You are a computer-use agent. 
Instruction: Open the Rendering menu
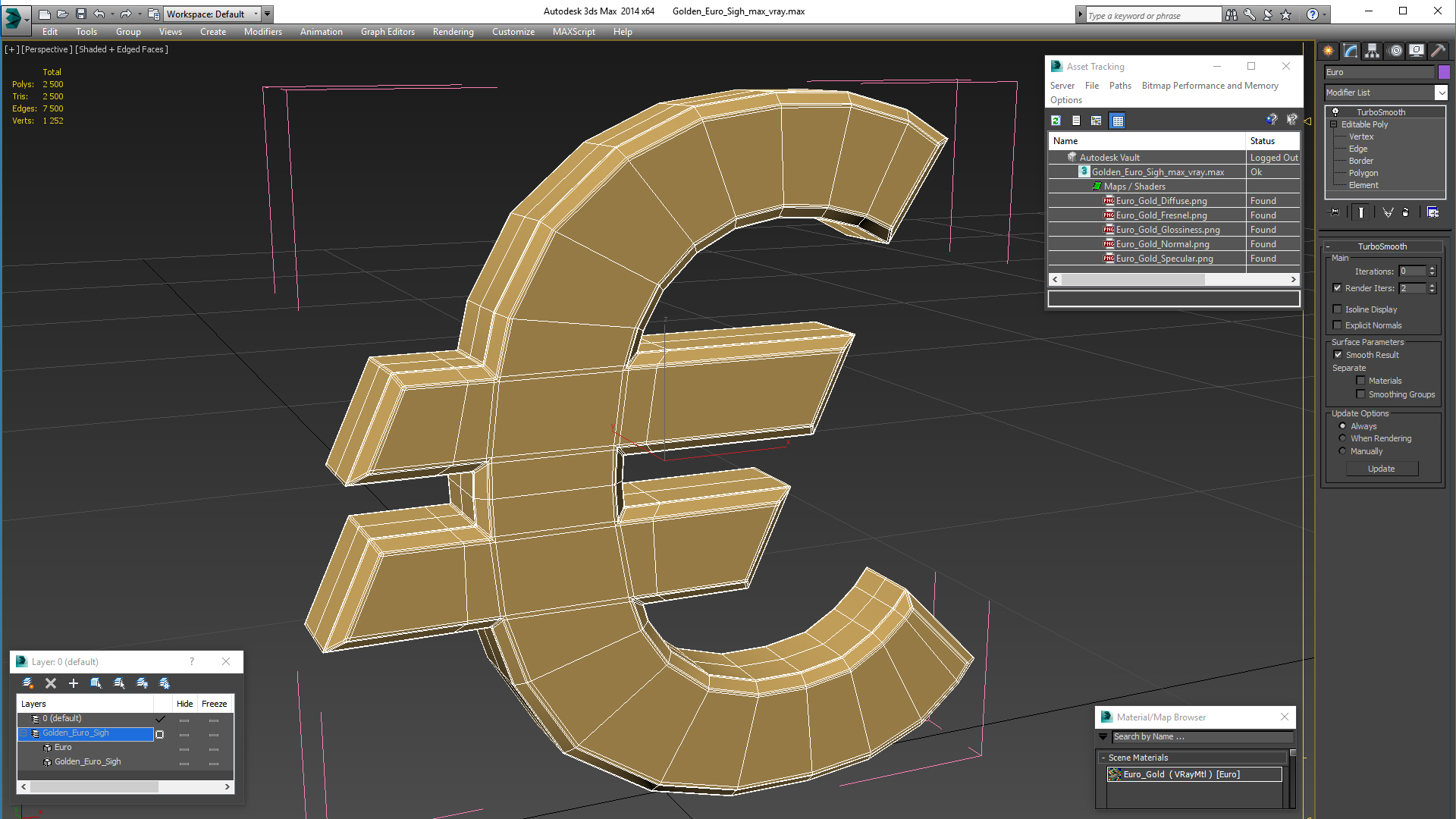(453, 32)
